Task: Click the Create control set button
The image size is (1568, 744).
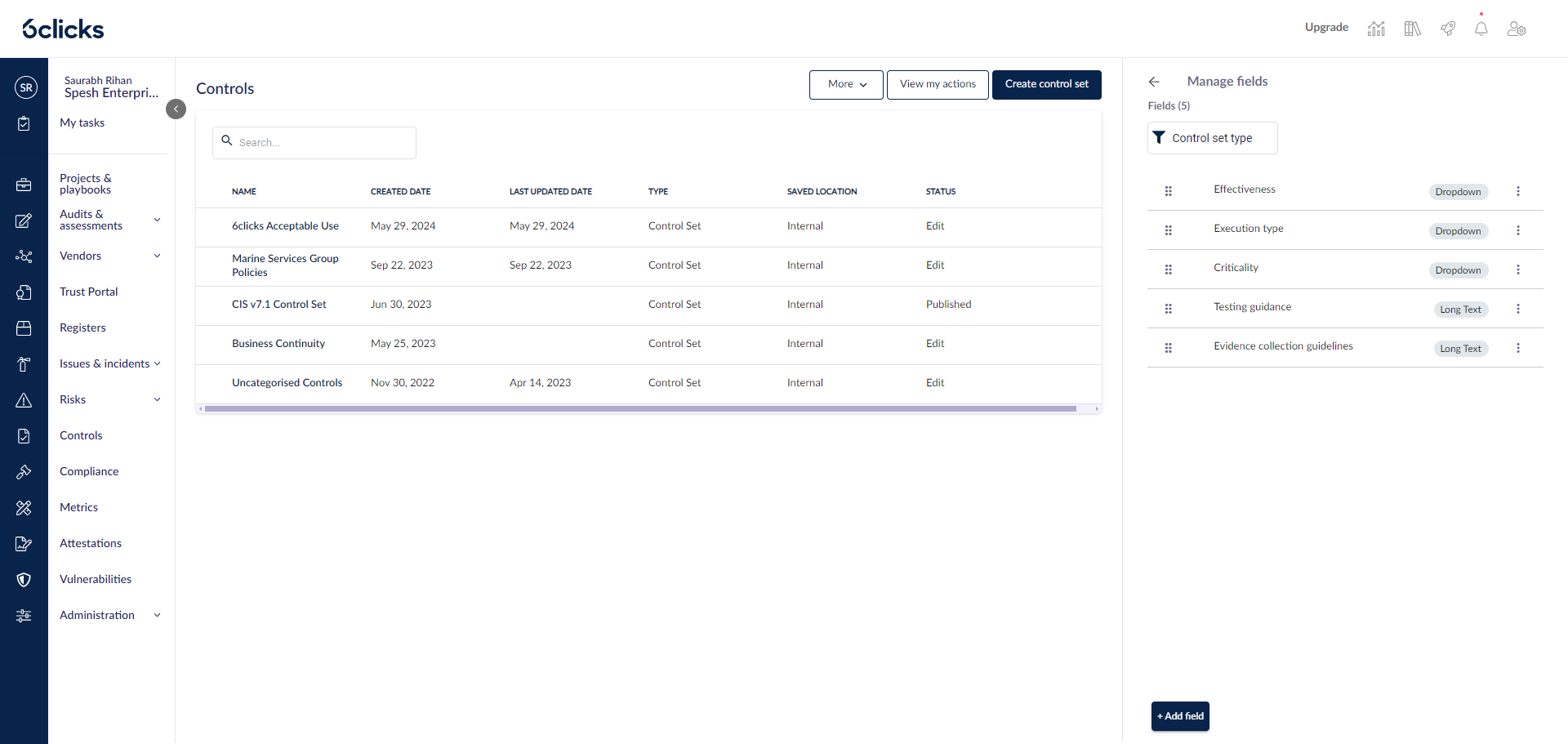Action: pos(1046,84)
